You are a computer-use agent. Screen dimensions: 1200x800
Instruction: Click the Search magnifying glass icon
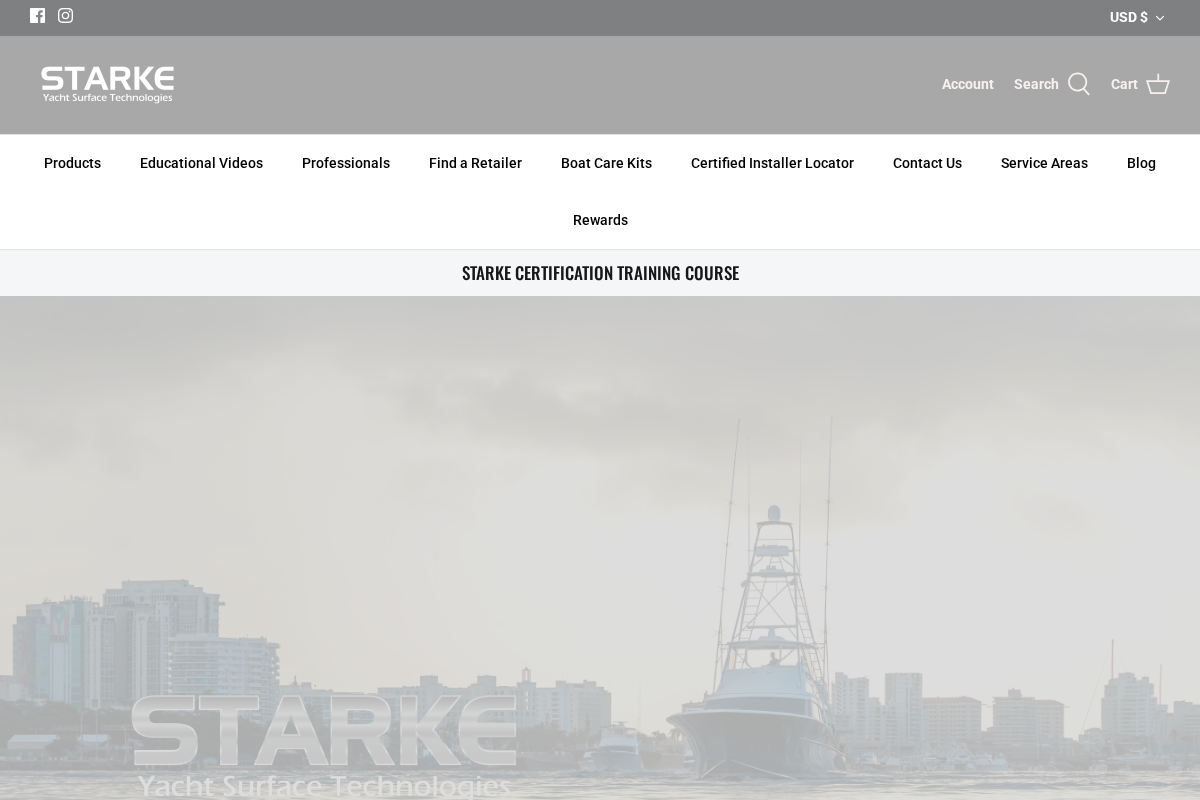point(1078,84)
